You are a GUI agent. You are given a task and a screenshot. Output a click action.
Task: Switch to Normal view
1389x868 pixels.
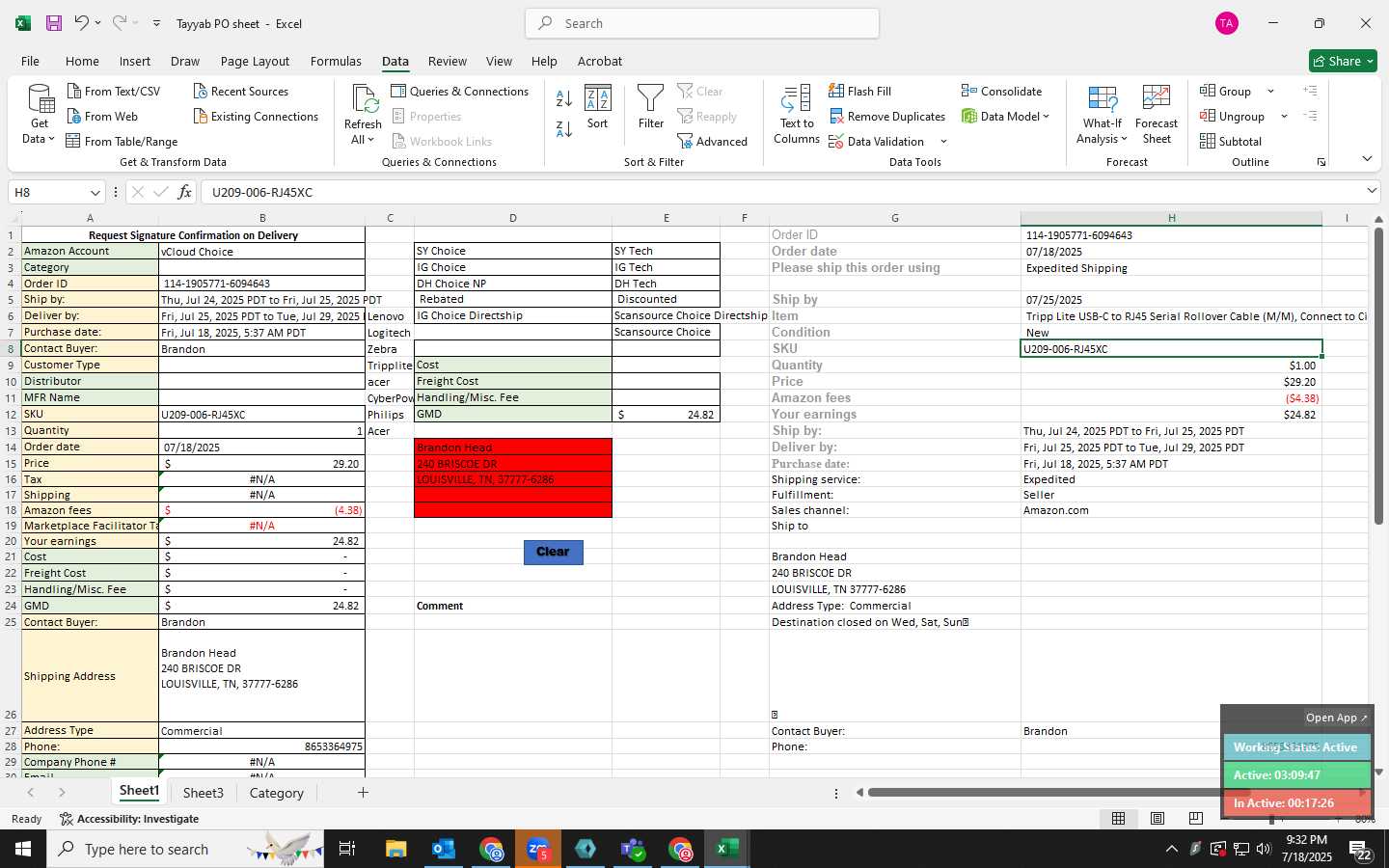(1118, 819)
